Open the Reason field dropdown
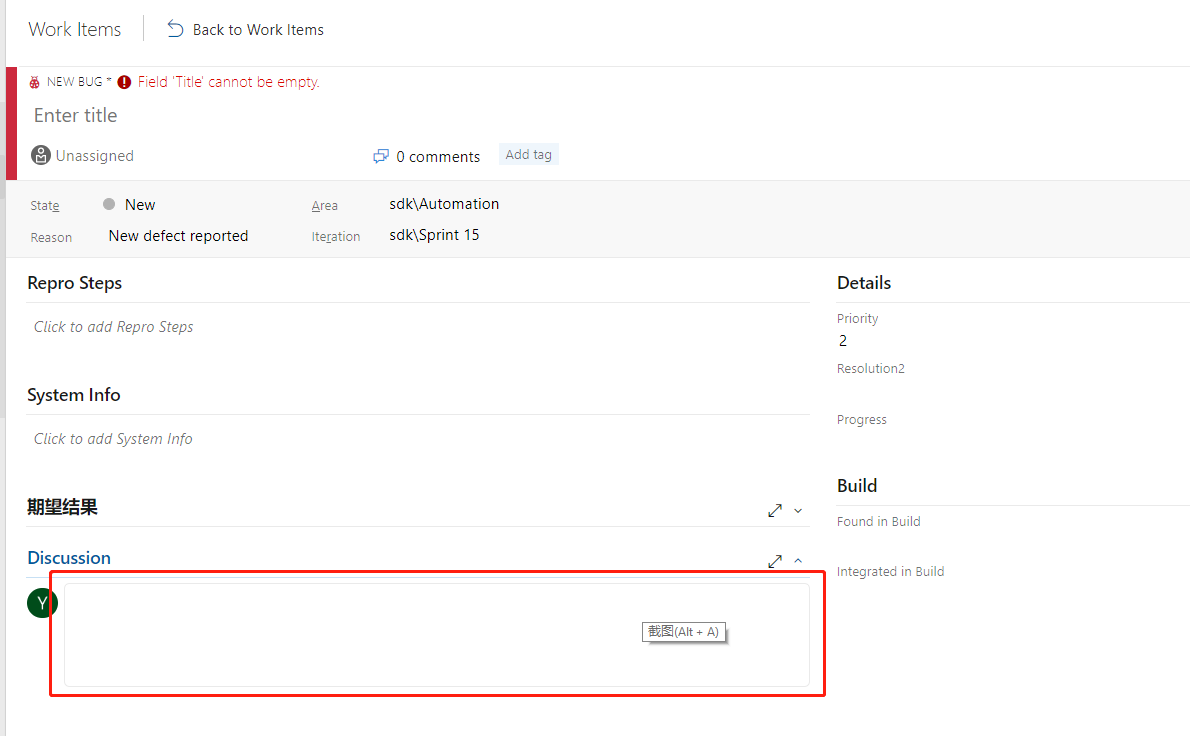The width and height of the screenshot is (1190, 736). 178,236
